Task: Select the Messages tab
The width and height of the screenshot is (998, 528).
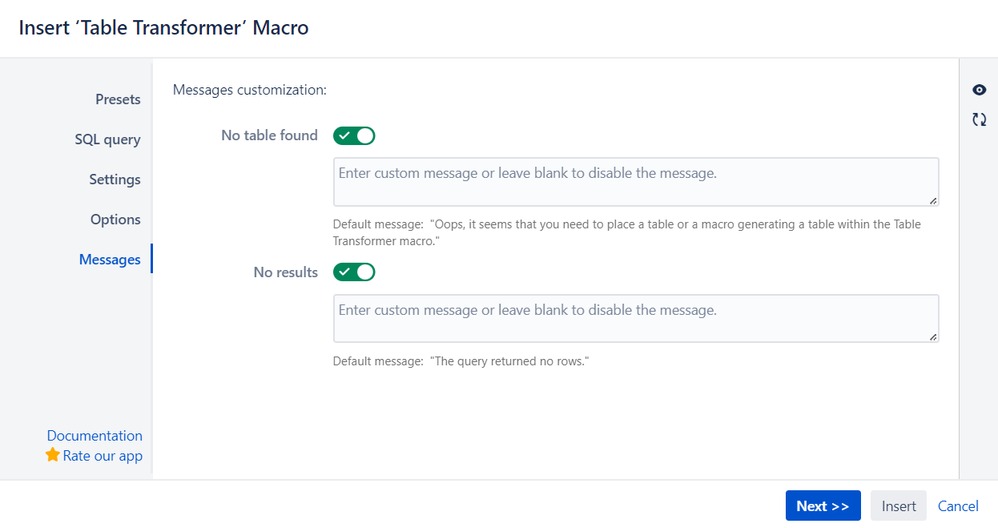Action: [109, 259]
